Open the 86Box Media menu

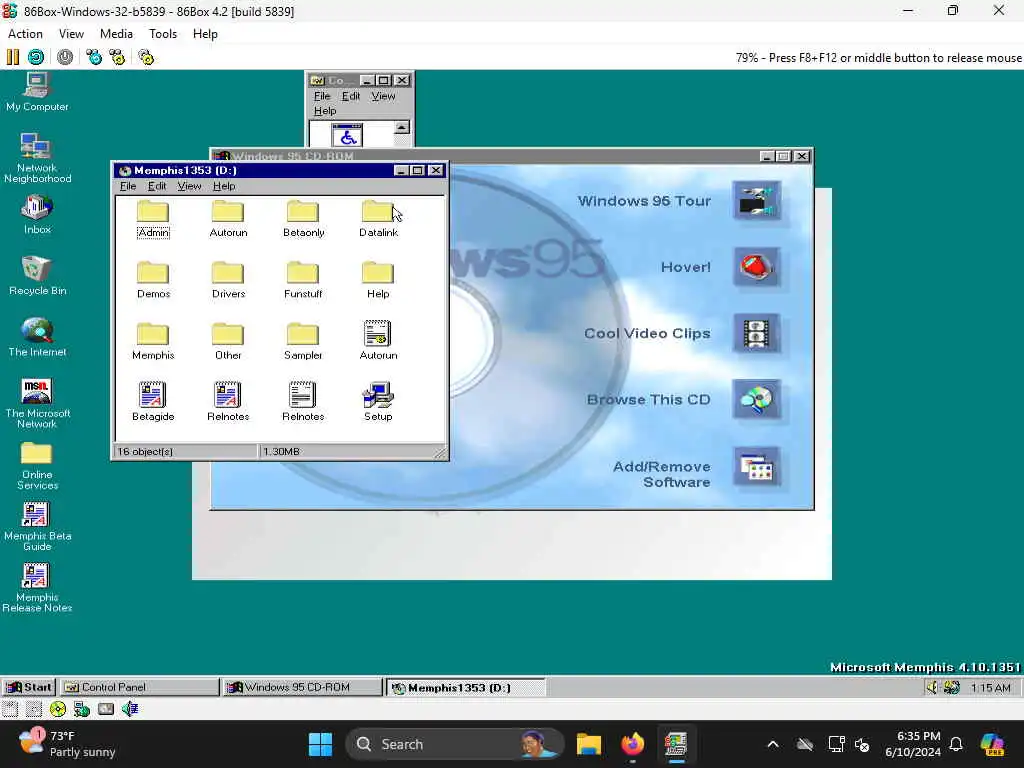click(x=116, y=34)
